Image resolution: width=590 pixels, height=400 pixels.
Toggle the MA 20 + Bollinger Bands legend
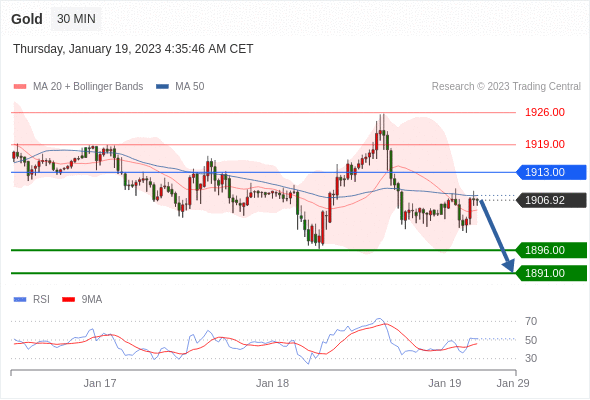(x=78, y=87)
